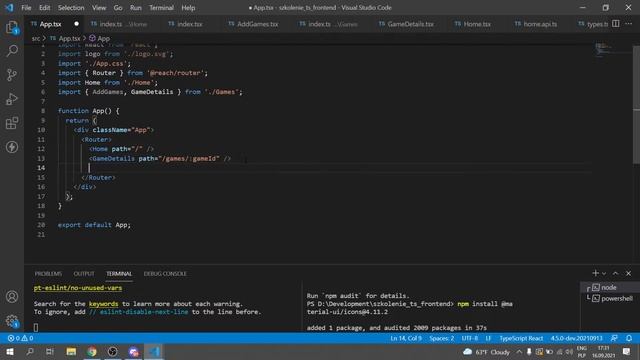Change file encoding UTF-8
The width and height of the screenshot is (640, 360).
469,338
